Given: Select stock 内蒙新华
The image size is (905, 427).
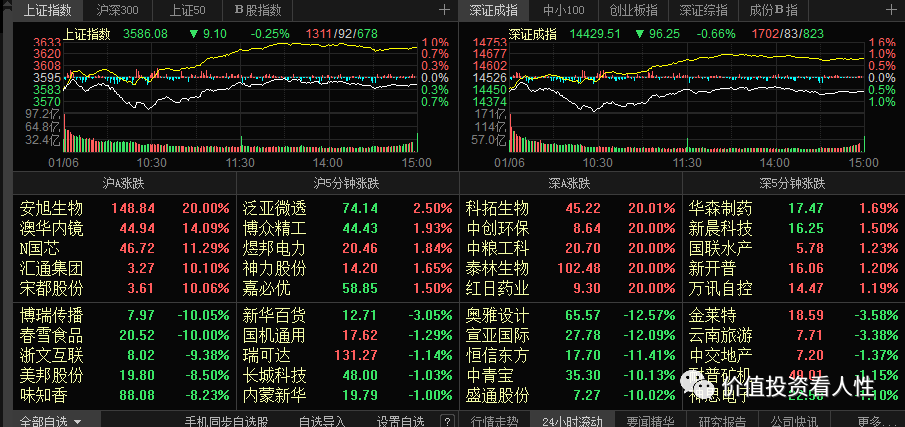Looking at the screenshot, I should click(x=275, y=395).
